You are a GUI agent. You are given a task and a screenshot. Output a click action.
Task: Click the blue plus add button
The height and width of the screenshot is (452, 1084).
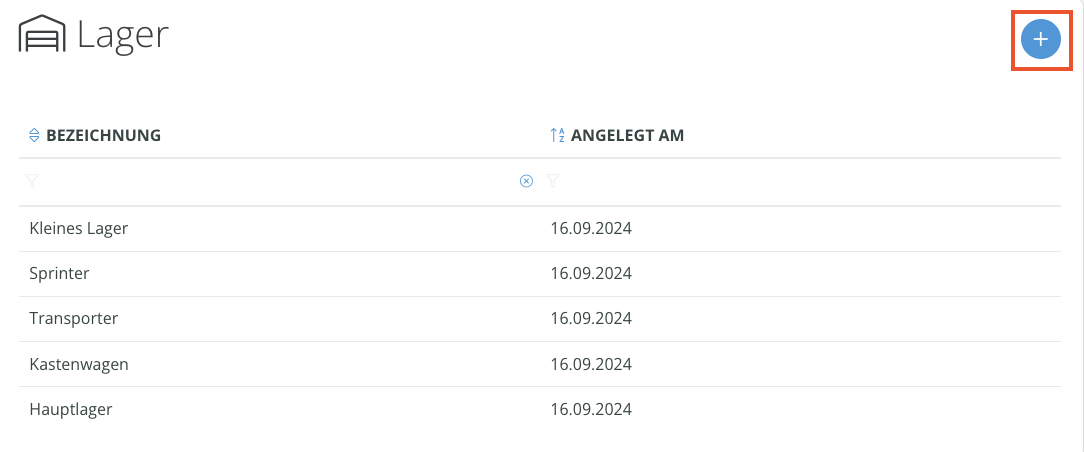1040,40
